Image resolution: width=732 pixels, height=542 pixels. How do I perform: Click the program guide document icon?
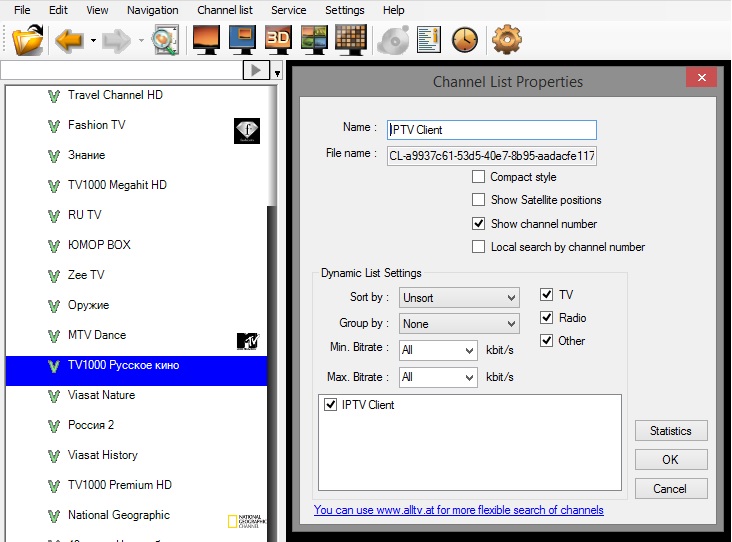point(429,41)
